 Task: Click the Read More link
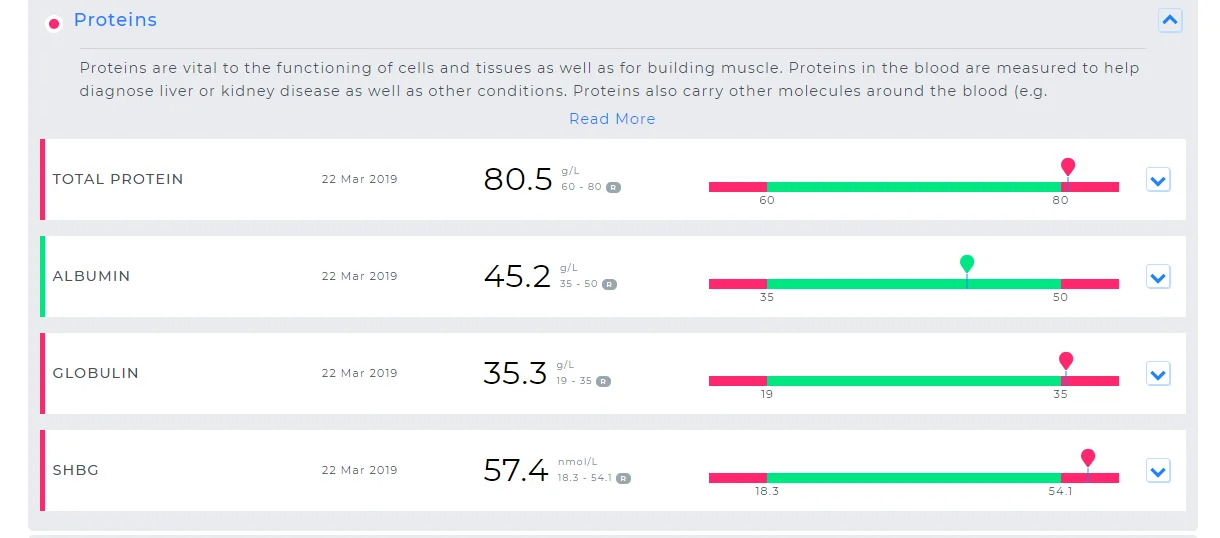[x=612, y=119]
